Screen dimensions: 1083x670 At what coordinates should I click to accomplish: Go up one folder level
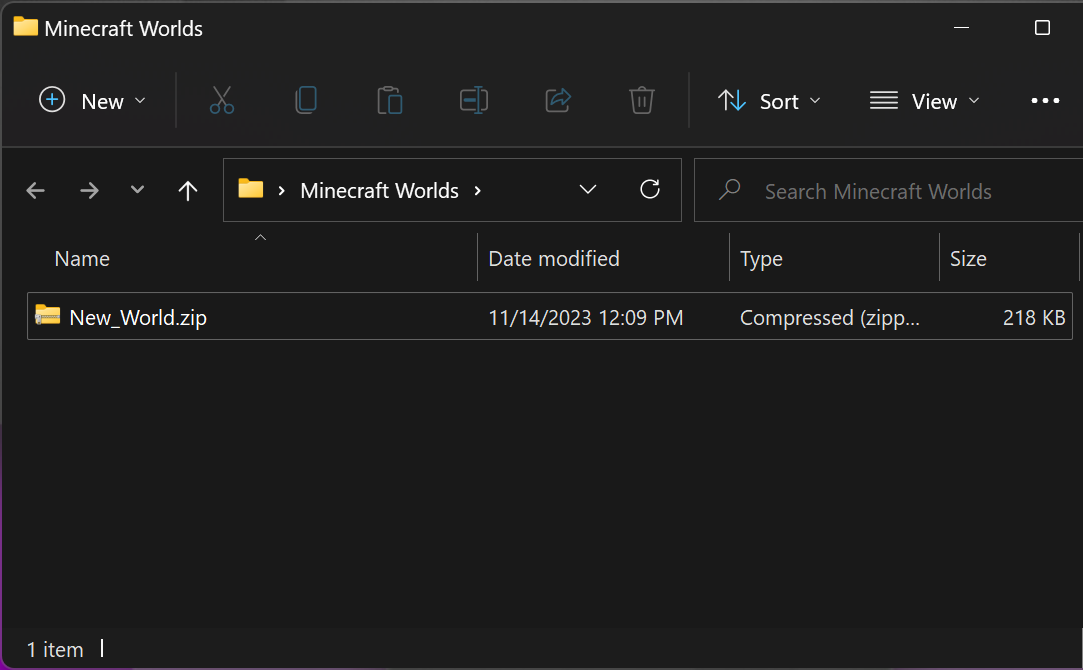tap(188, 190)
